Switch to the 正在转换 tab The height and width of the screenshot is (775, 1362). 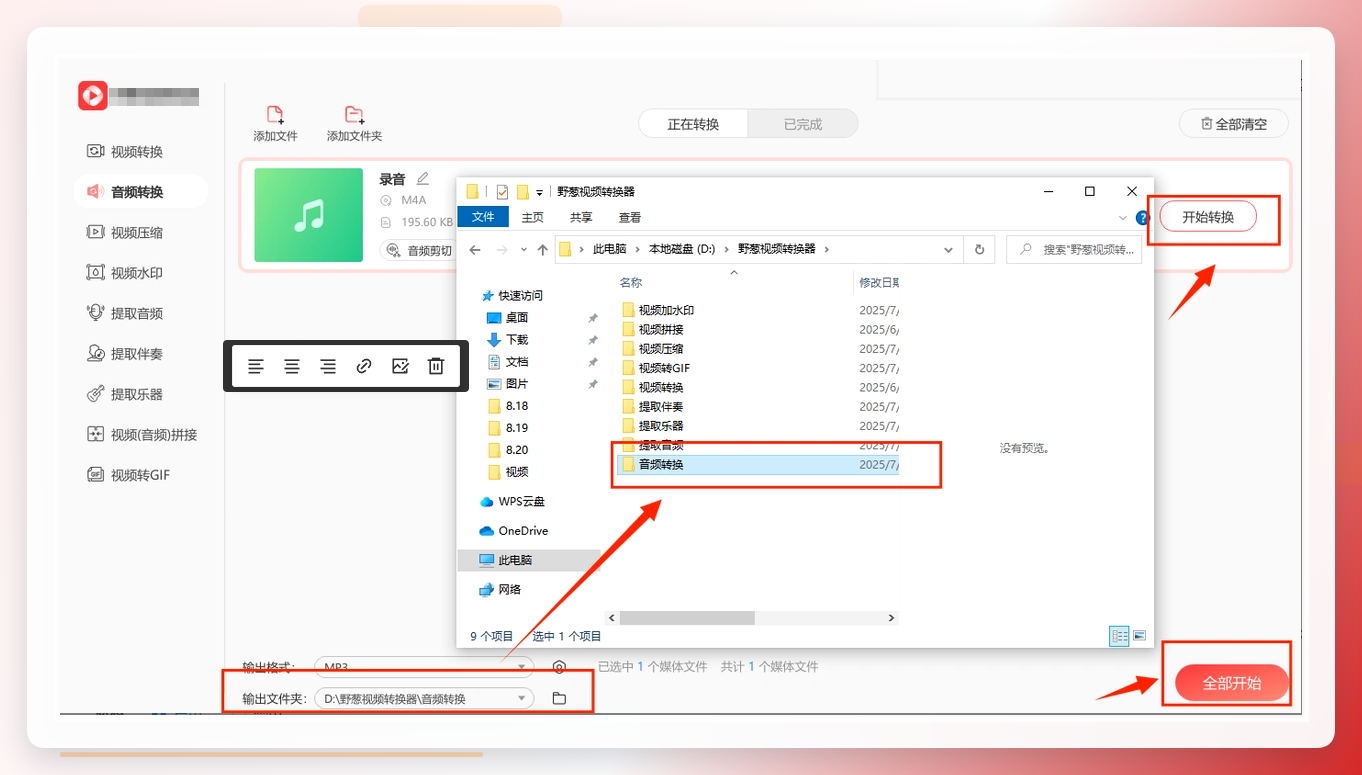click(694, 124)
